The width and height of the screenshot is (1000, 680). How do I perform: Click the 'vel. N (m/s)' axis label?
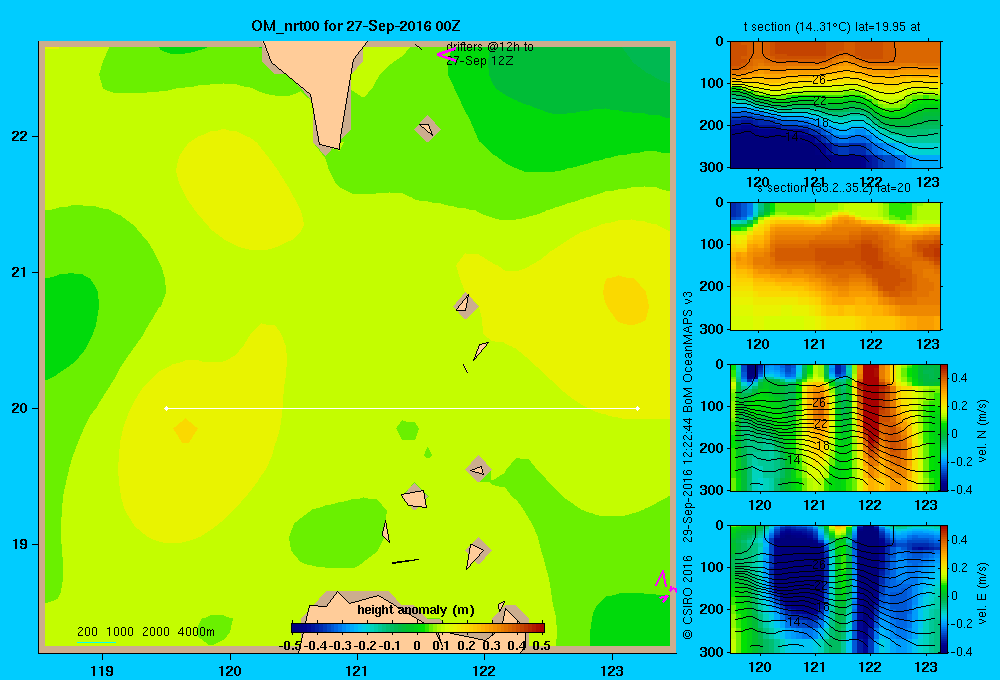coord(982,431)
